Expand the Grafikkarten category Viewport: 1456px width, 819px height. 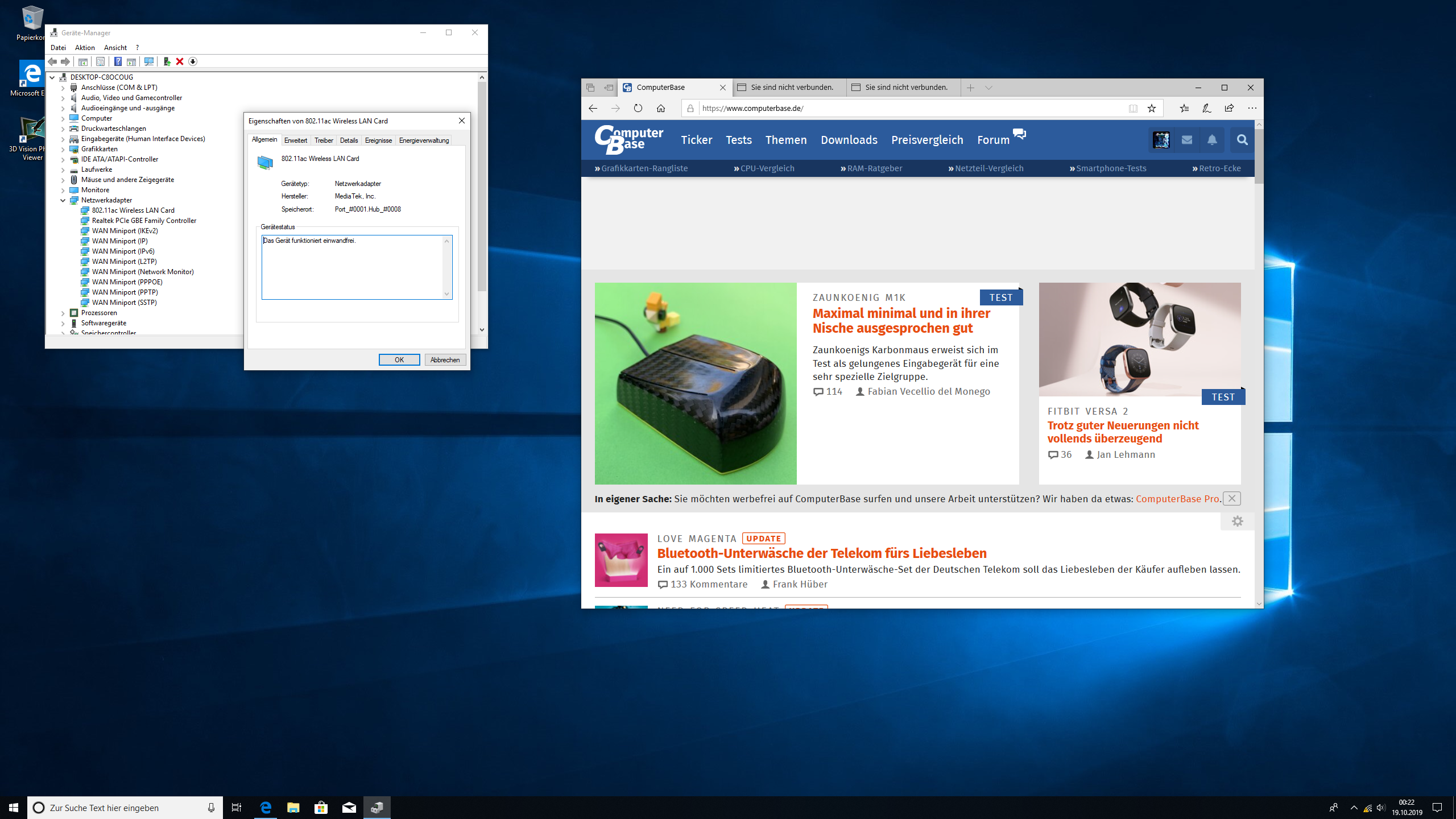click(x=63, y=149)
